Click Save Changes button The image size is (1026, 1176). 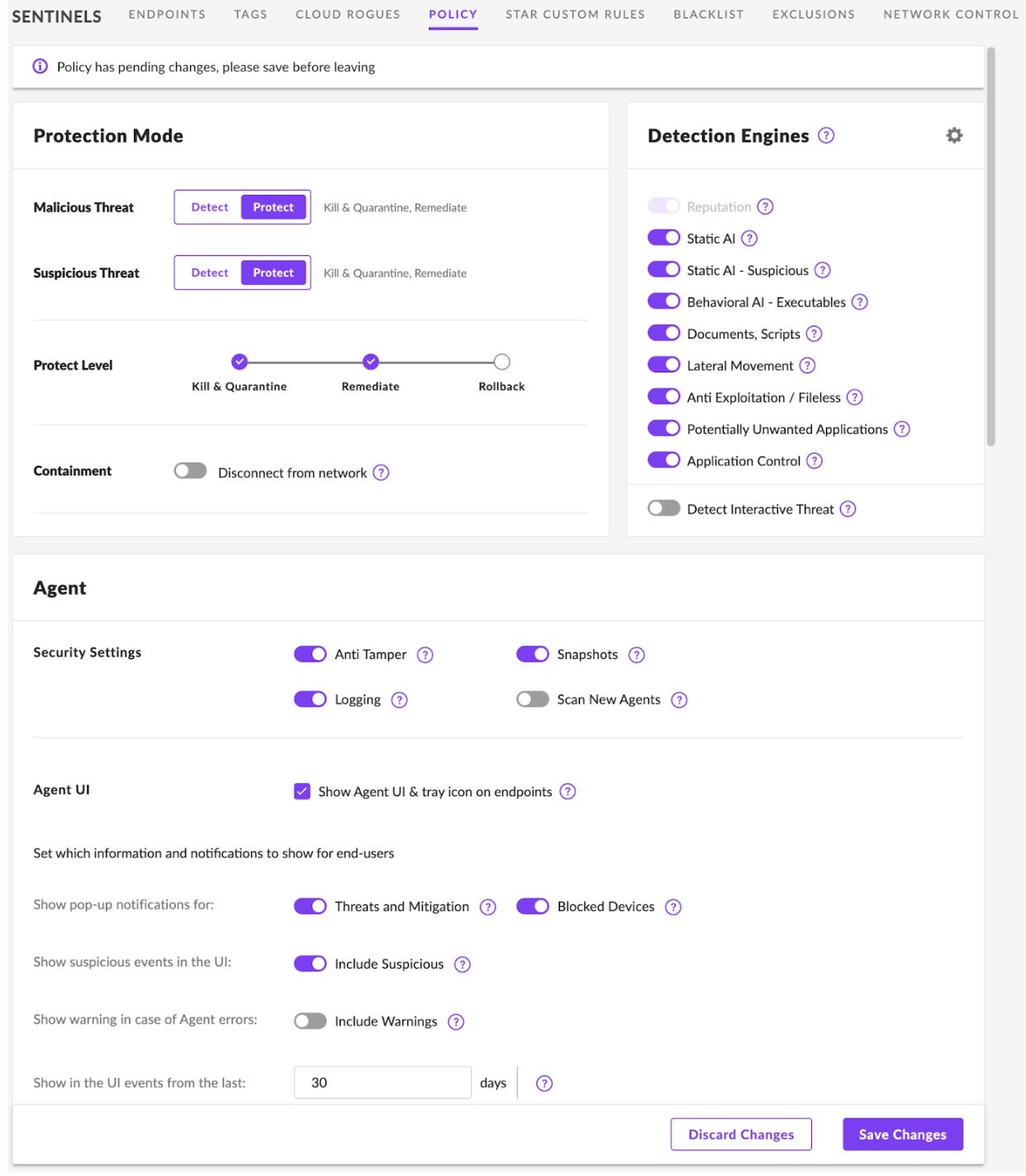click(x=902, y=1135)
